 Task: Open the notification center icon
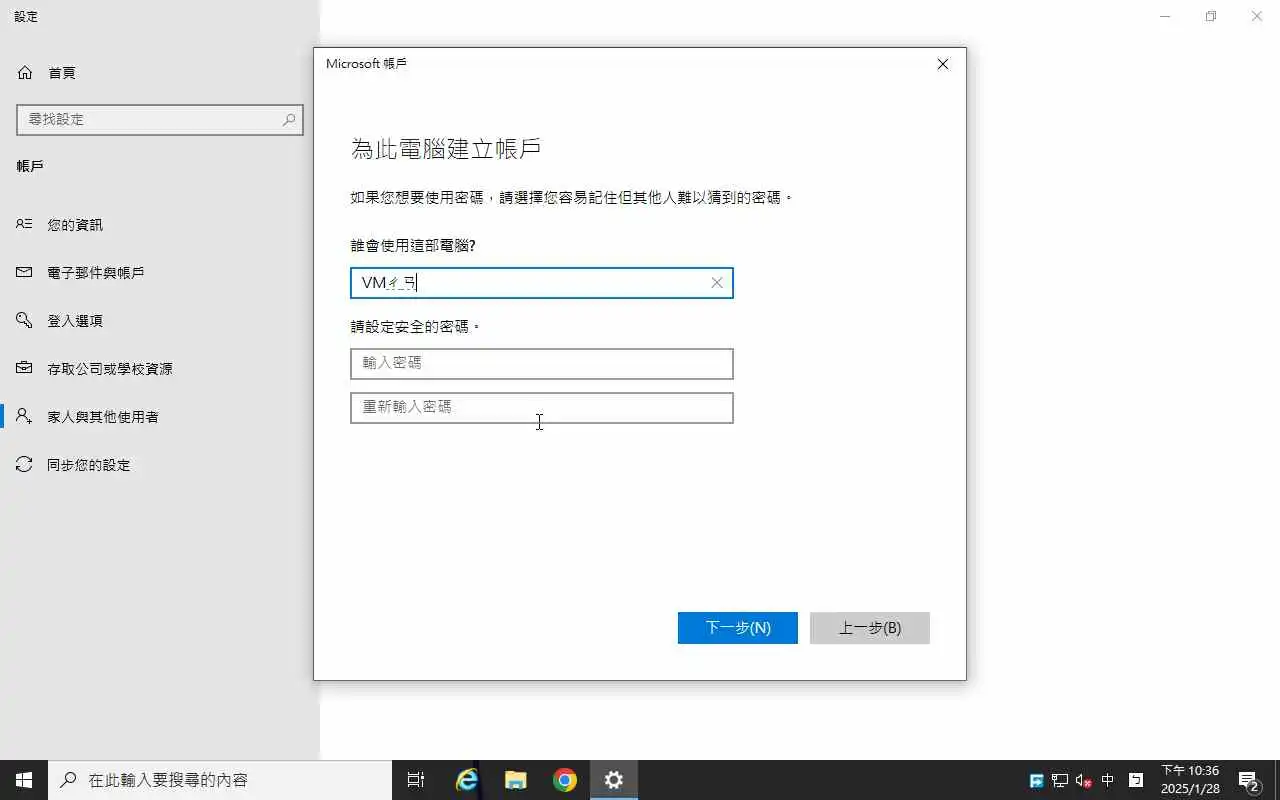[x=1249, y=780]
